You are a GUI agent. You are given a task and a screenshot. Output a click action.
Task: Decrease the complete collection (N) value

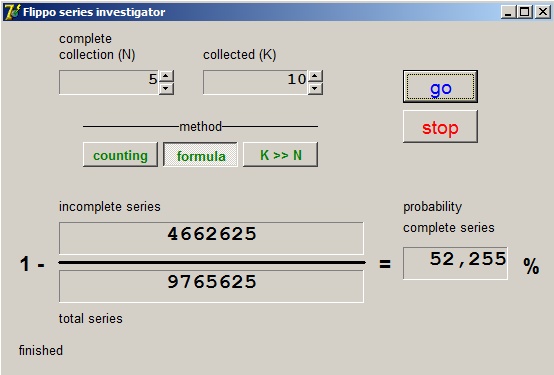coord(166,88)
